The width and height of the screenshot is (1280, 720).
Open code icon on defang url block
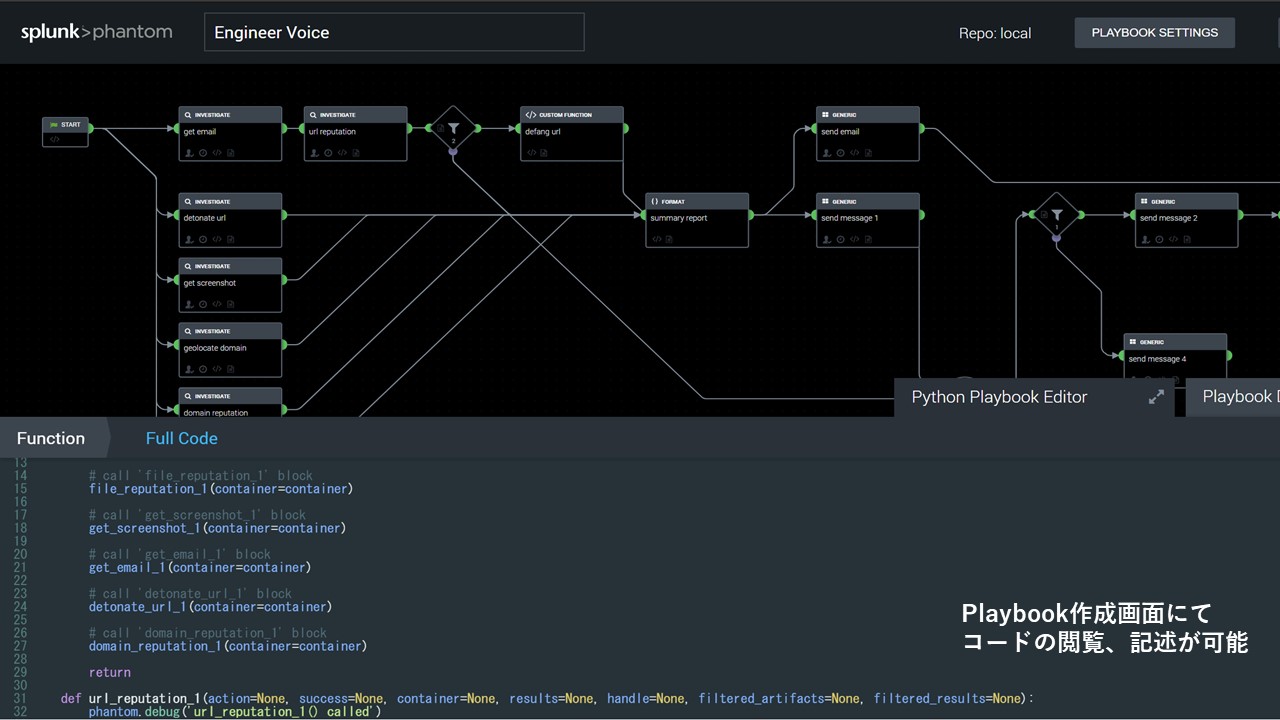(x=531, y=153)
